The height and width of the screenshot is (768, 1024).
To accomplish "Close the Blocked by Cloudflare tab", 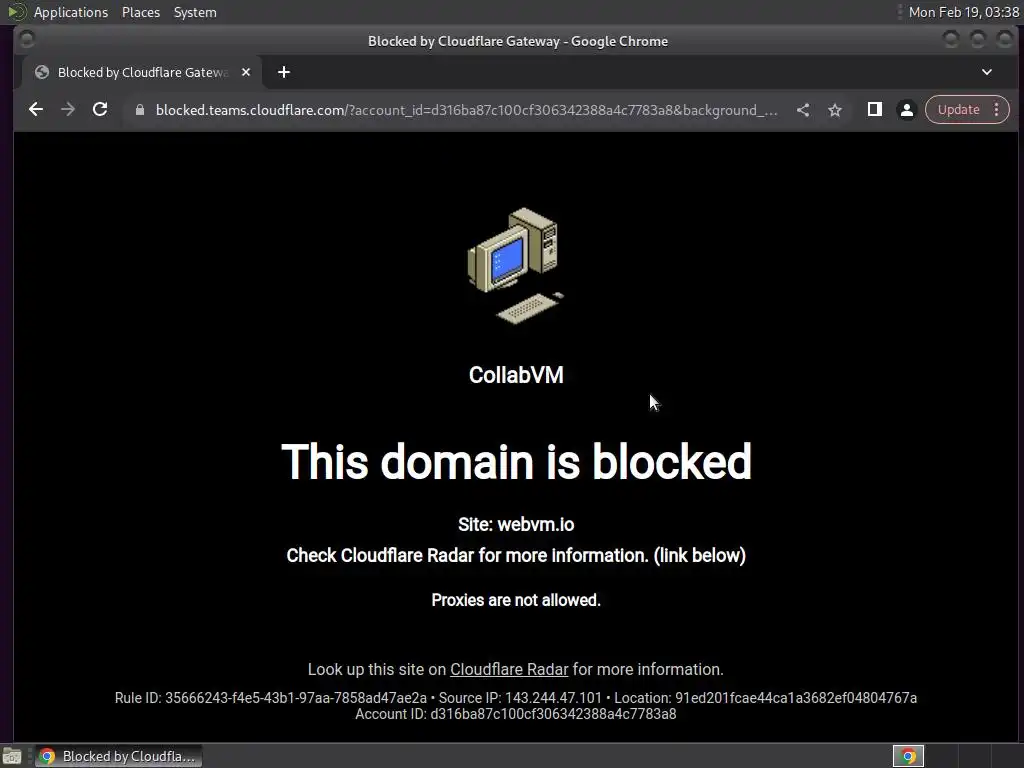I will 246,72.
